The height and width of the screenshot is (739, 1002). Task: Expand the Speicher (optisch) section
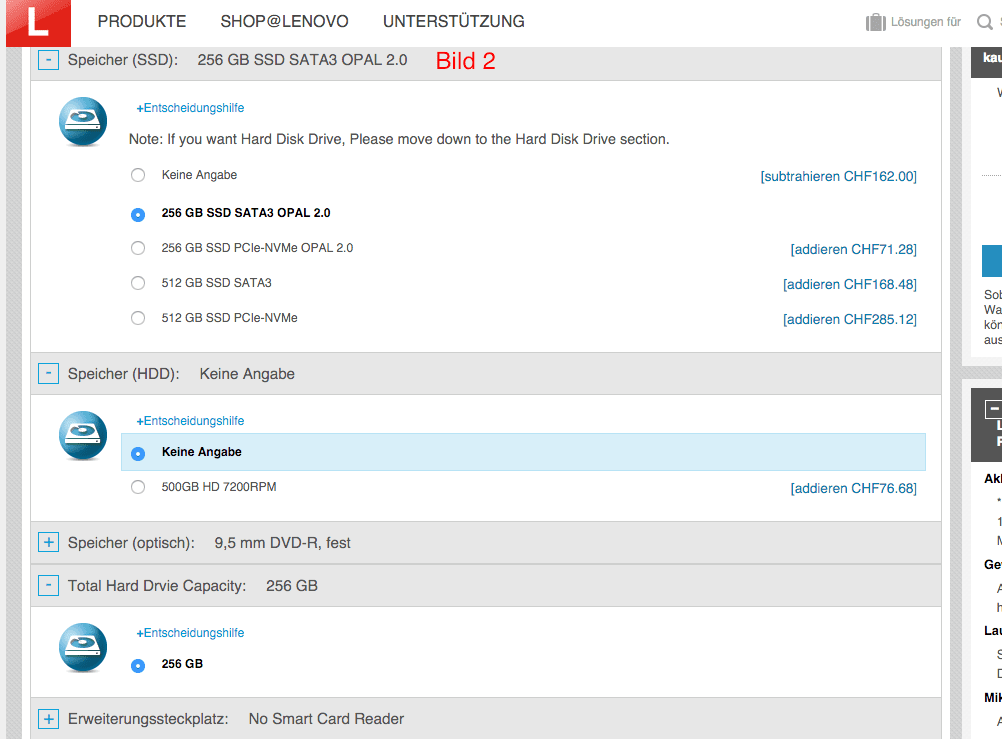(x=49, y=542)
